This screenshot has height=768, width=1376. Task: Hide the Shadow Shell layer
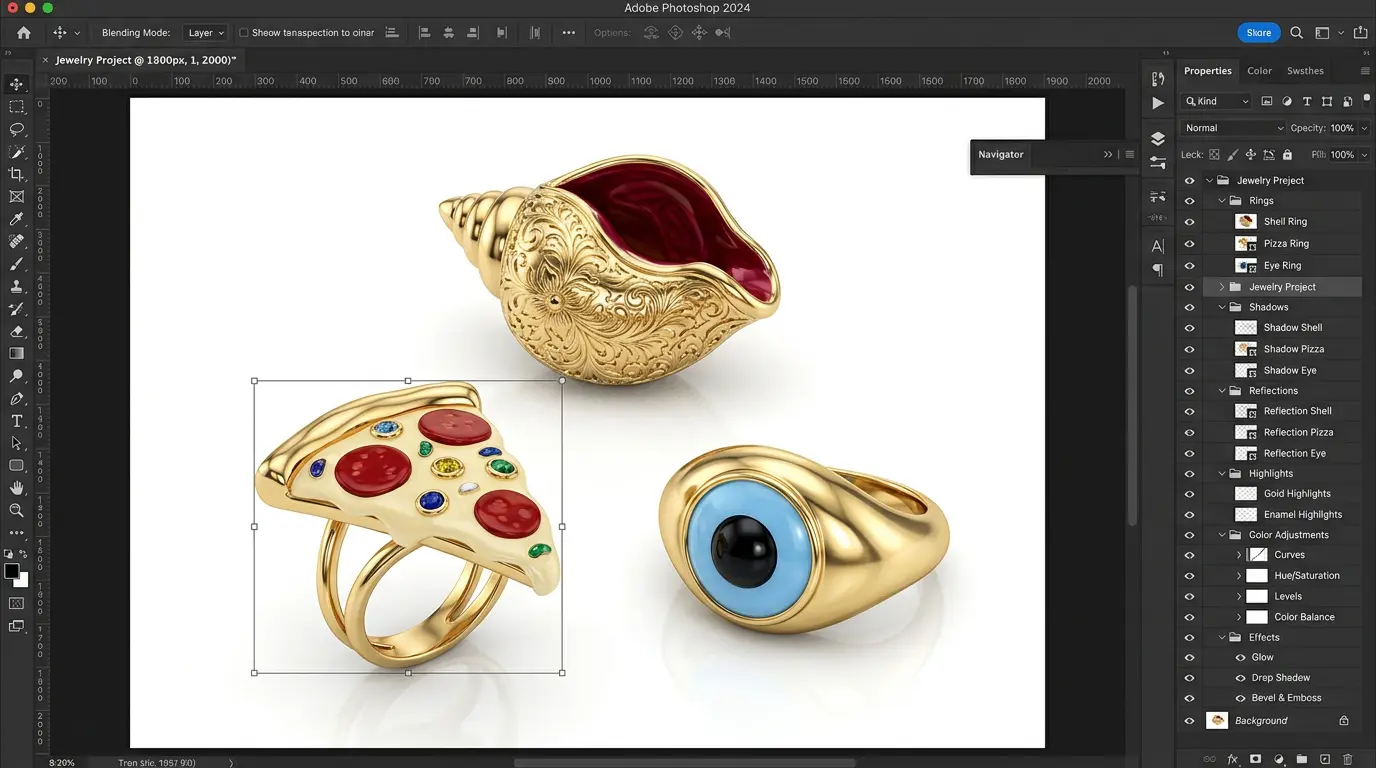pos(1189,328)
